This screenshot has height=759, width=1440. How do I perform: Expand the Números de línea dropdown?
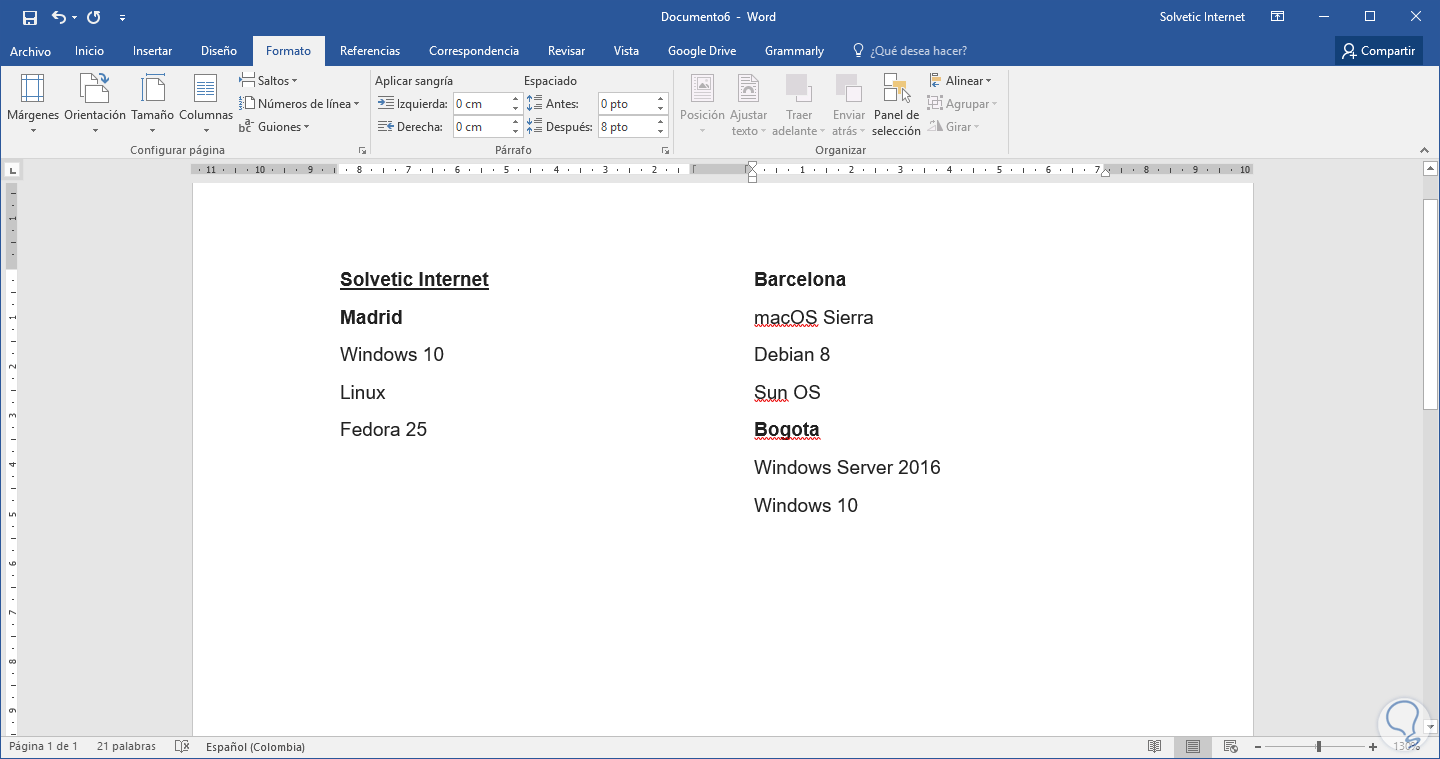click(x=299, y=104)
